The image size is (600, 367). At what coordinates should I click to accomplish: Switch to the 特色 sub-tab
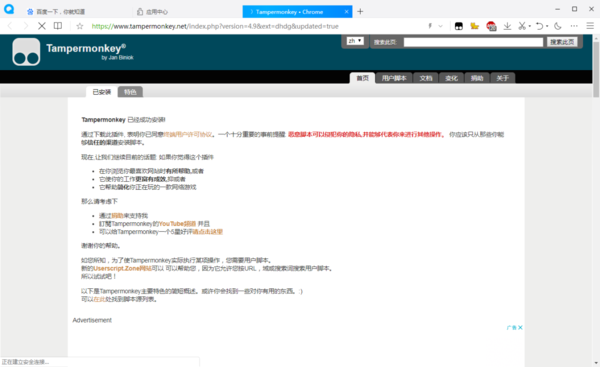(130, 92)
